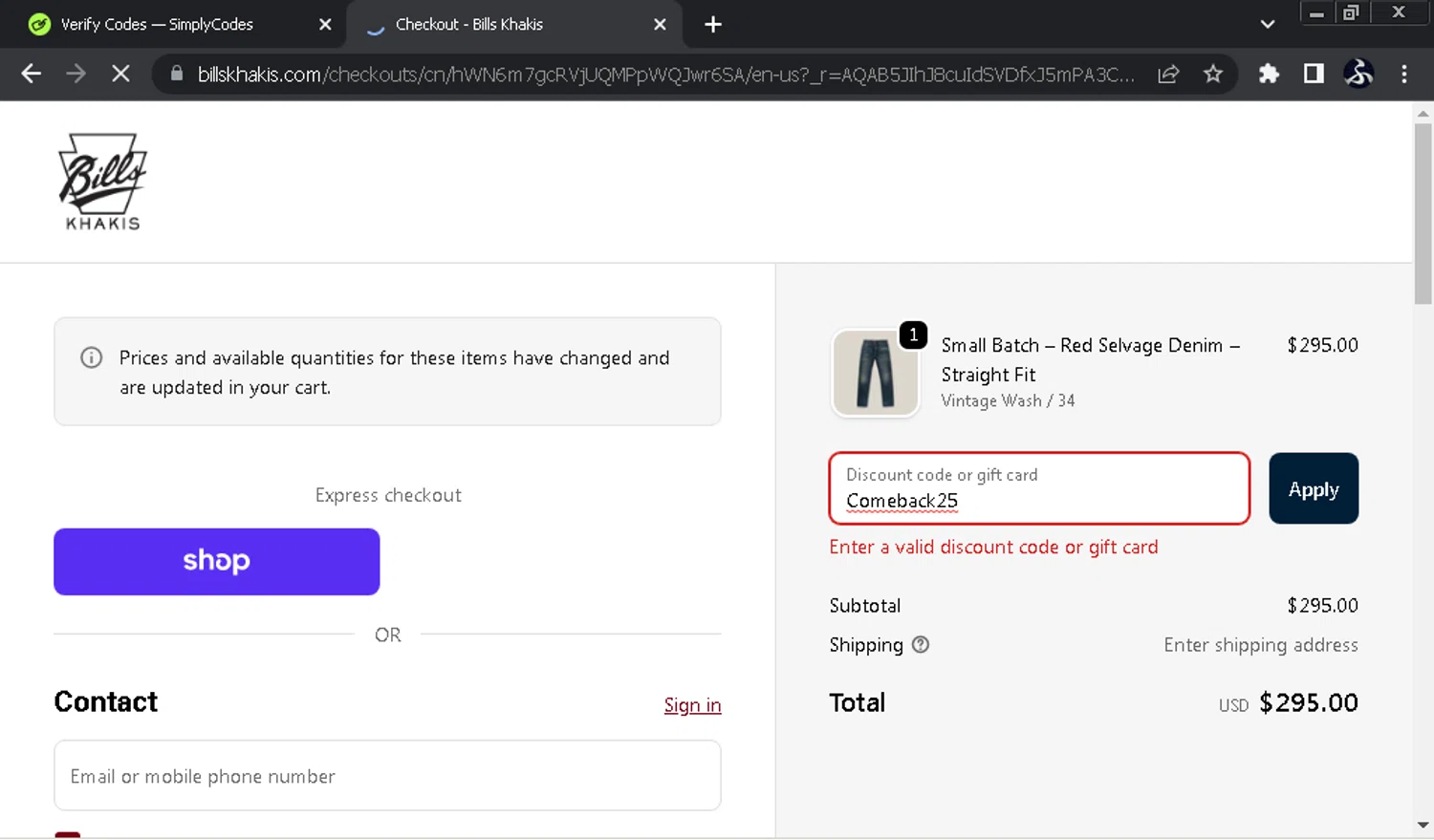Pay with Shop express checkout button
Viewport: 1434px width, 840px height.
click(x=217, y=562)
